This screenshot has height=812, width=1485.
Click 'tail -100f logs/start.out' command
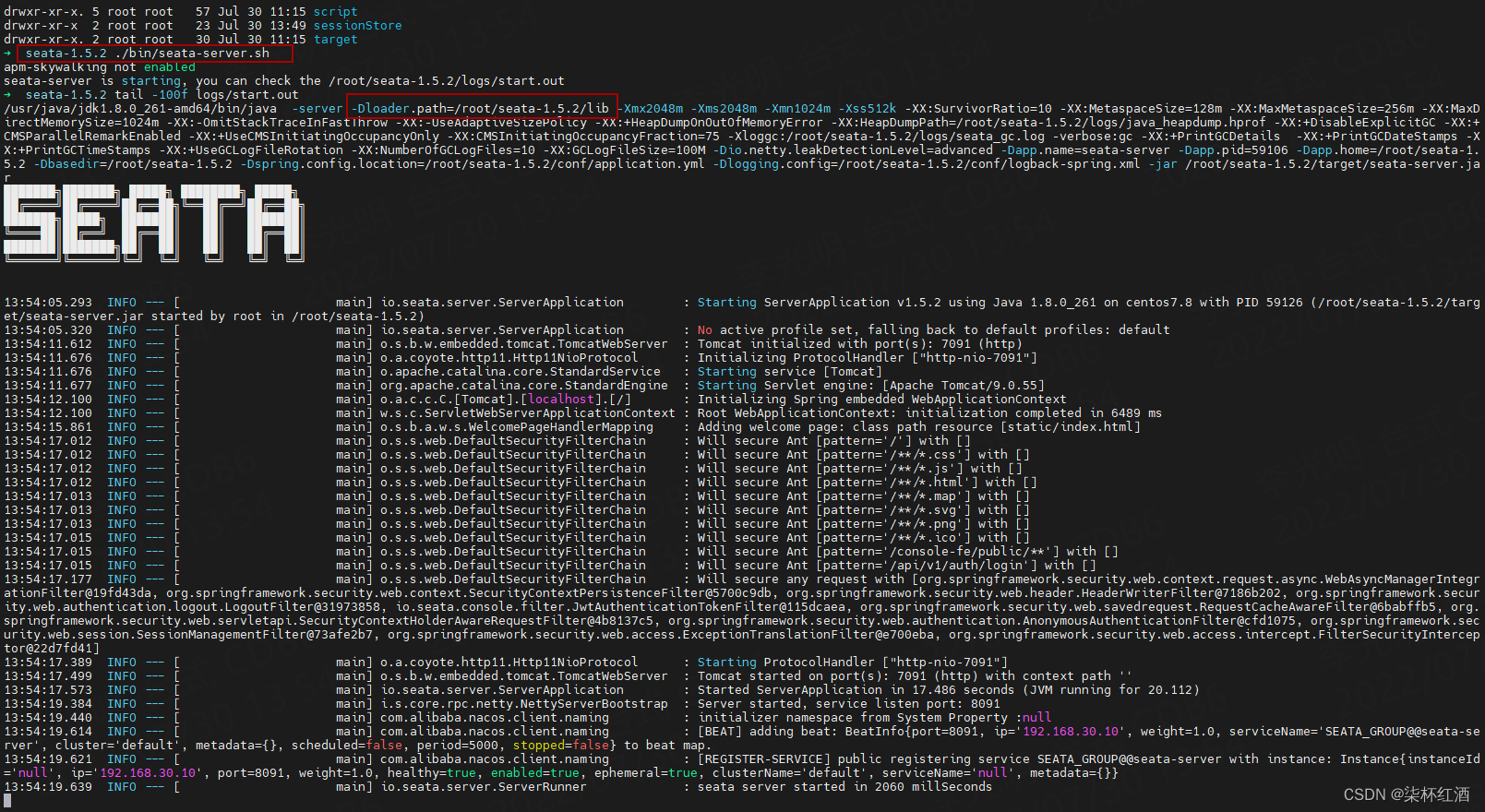click(x=207, y=95)
